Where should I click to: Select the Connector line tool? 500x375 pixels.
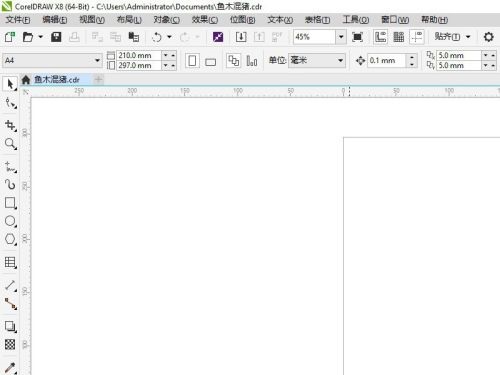coord(10,304)
